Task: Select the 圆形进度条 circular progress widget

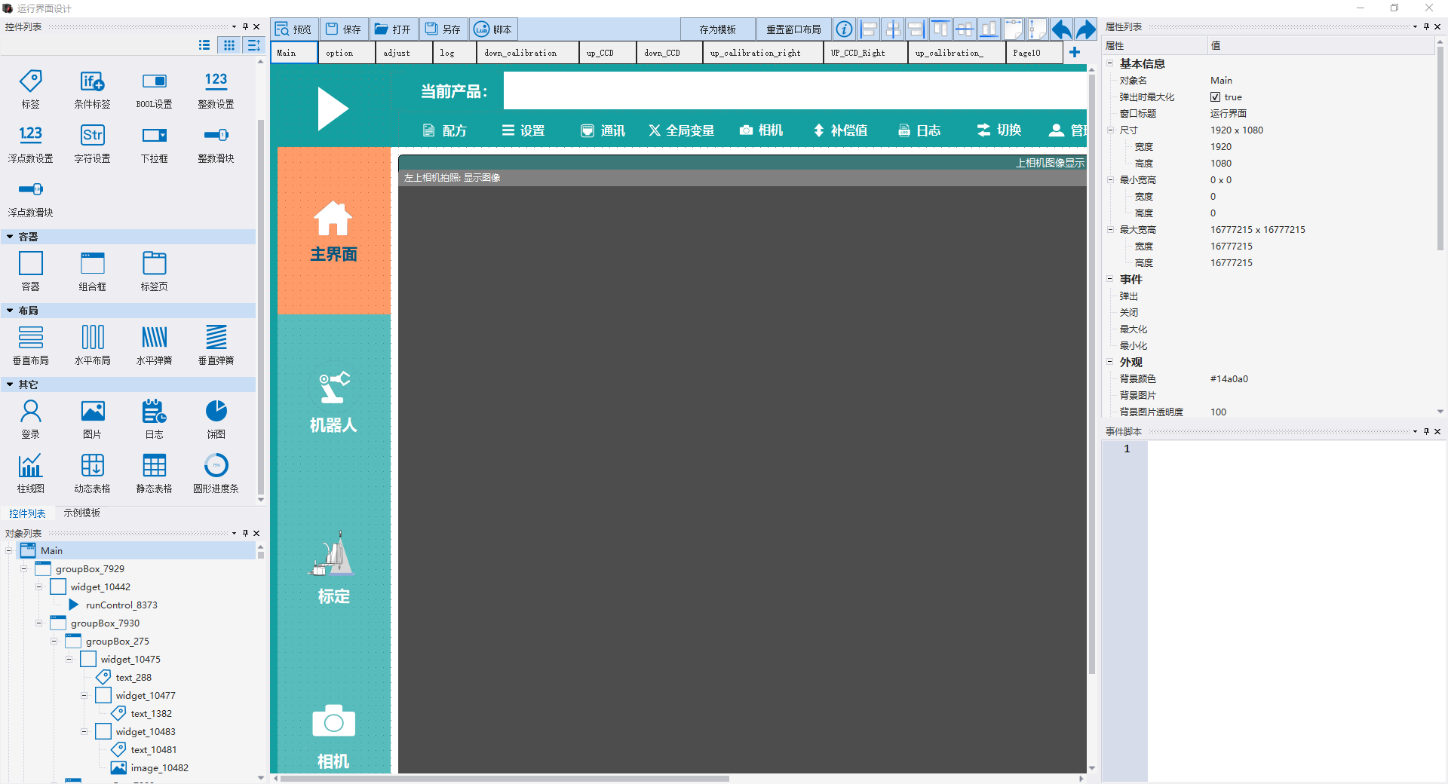Action: (x=216, y=472)
